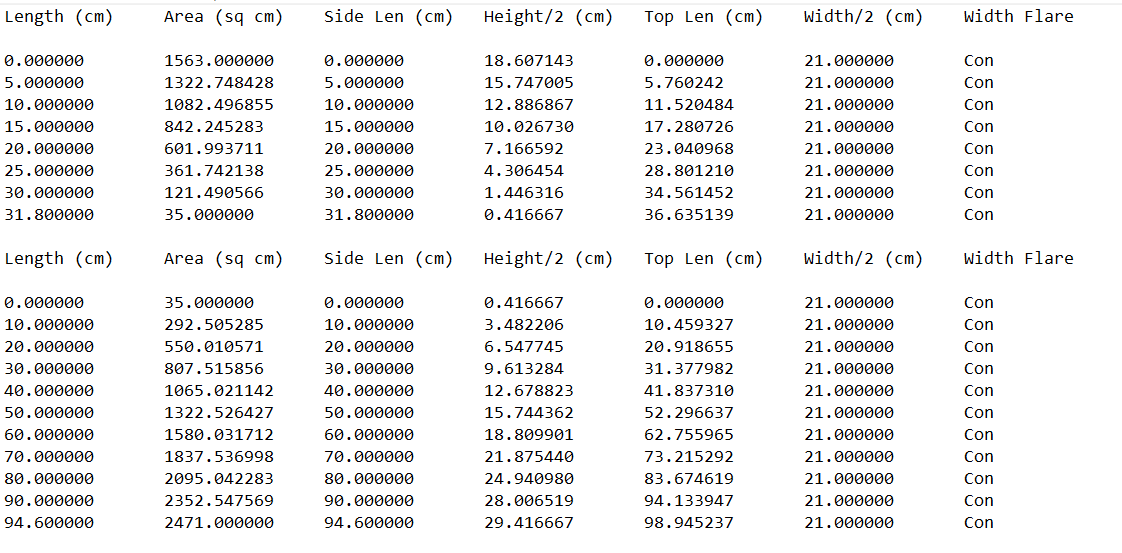Select the area value 550.010571

coord(213,348)
